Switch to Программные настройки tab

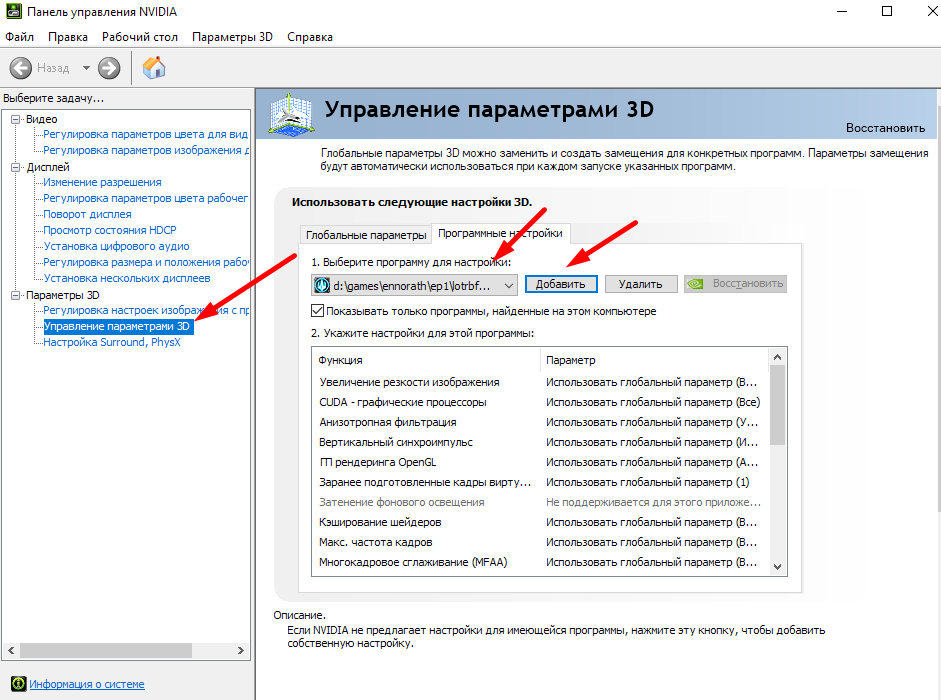click(501, 233)
